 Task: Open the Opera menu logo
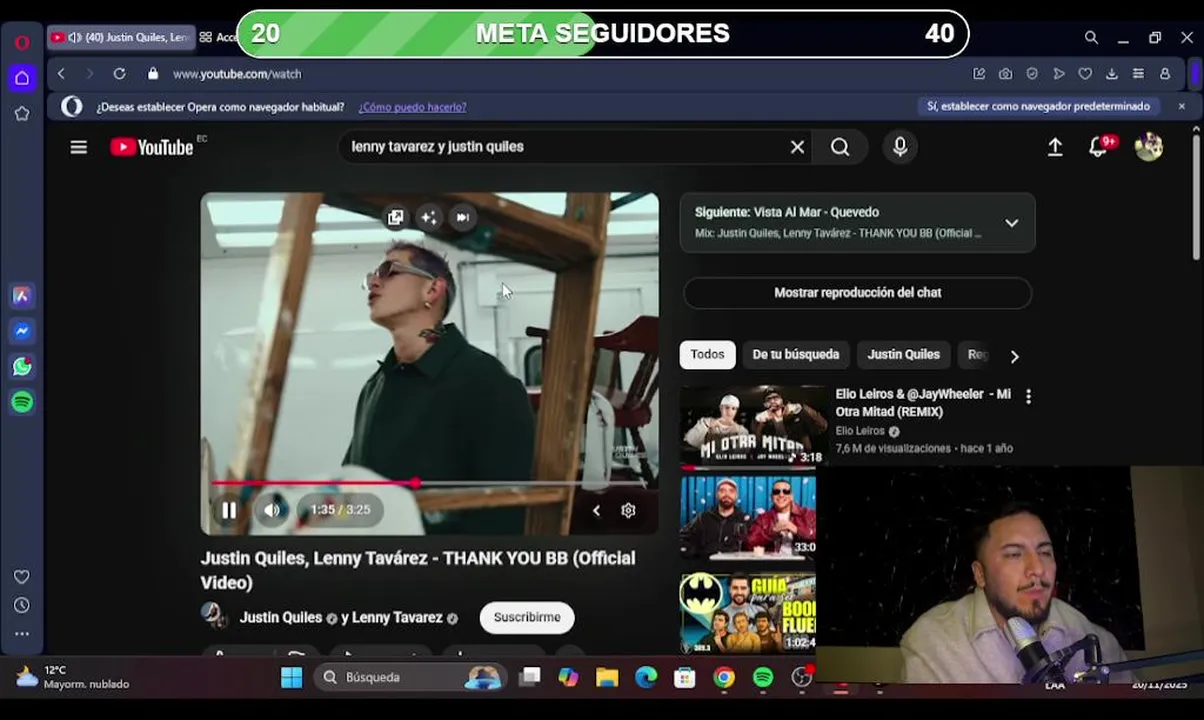22,42
